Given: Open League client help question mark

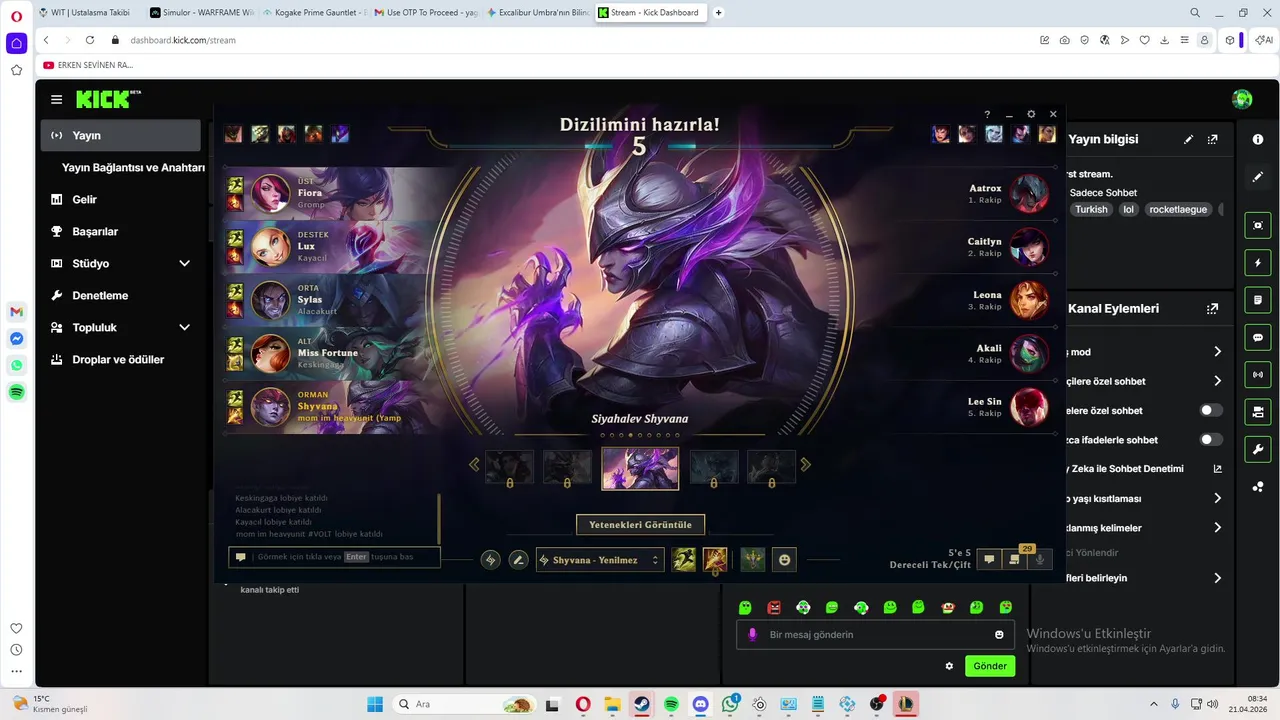Looking at the screenshot, I should coord(987,114).
